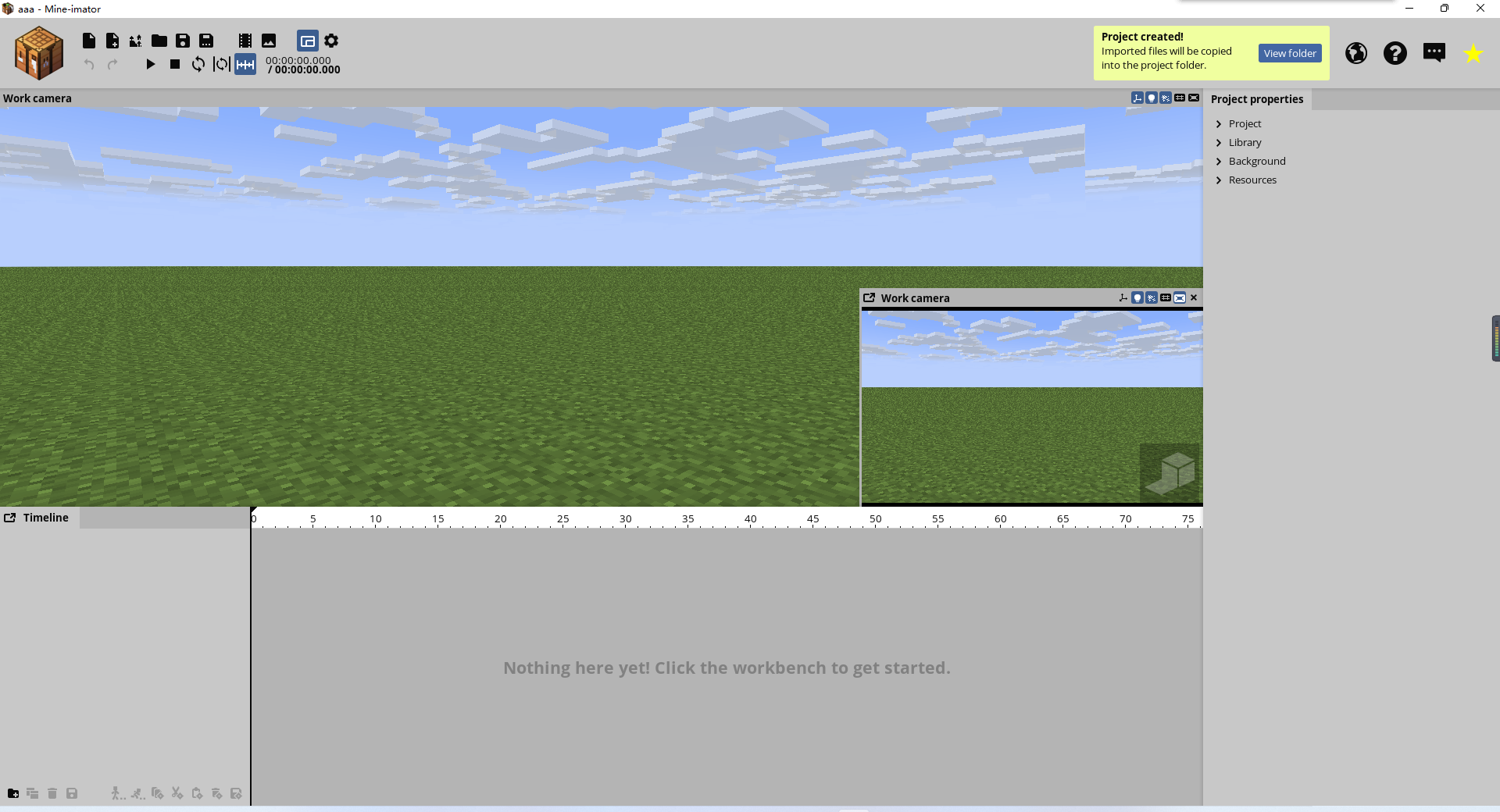Open help with the question mark icon
1500x812 pixels.
[1395, 53]
